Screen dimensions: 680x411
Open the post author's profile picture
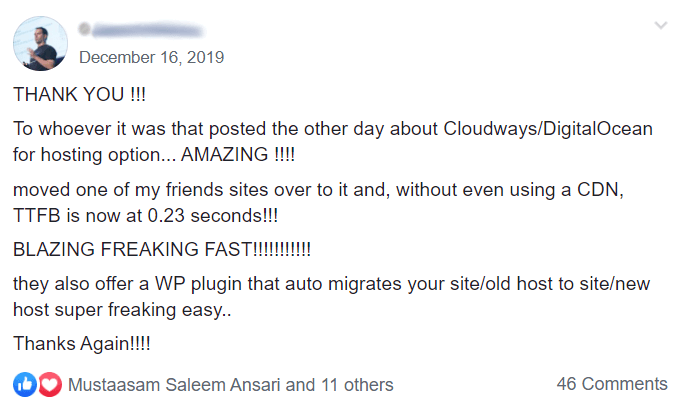tap(41, 43)
